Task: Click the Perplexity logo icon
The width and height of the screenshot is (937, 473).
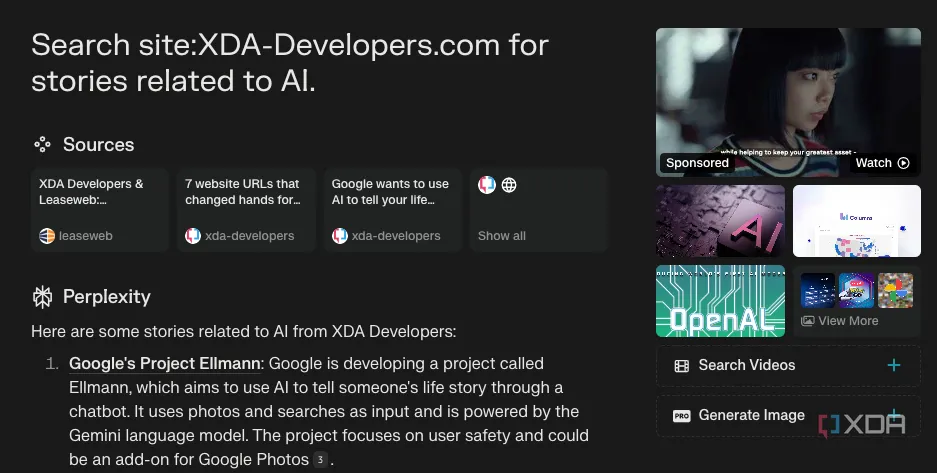Action: tap(42, 297)
